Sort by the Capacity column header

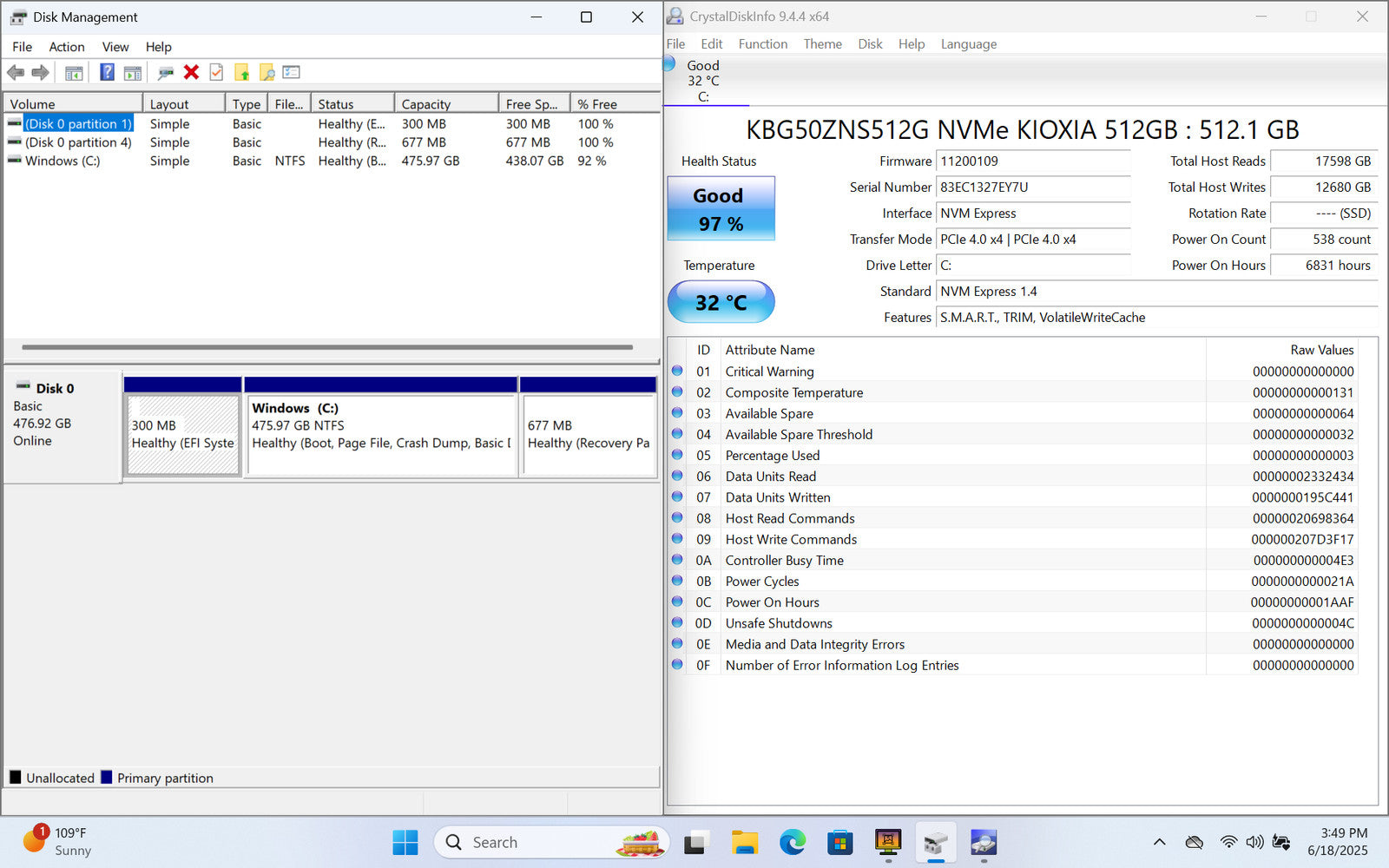[x=447, y=103]
